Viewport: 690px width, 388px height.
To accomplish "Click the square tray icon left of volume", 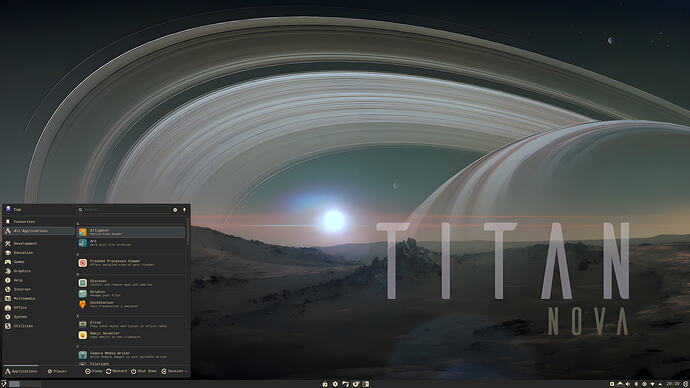I will click(x=612, y=384).
